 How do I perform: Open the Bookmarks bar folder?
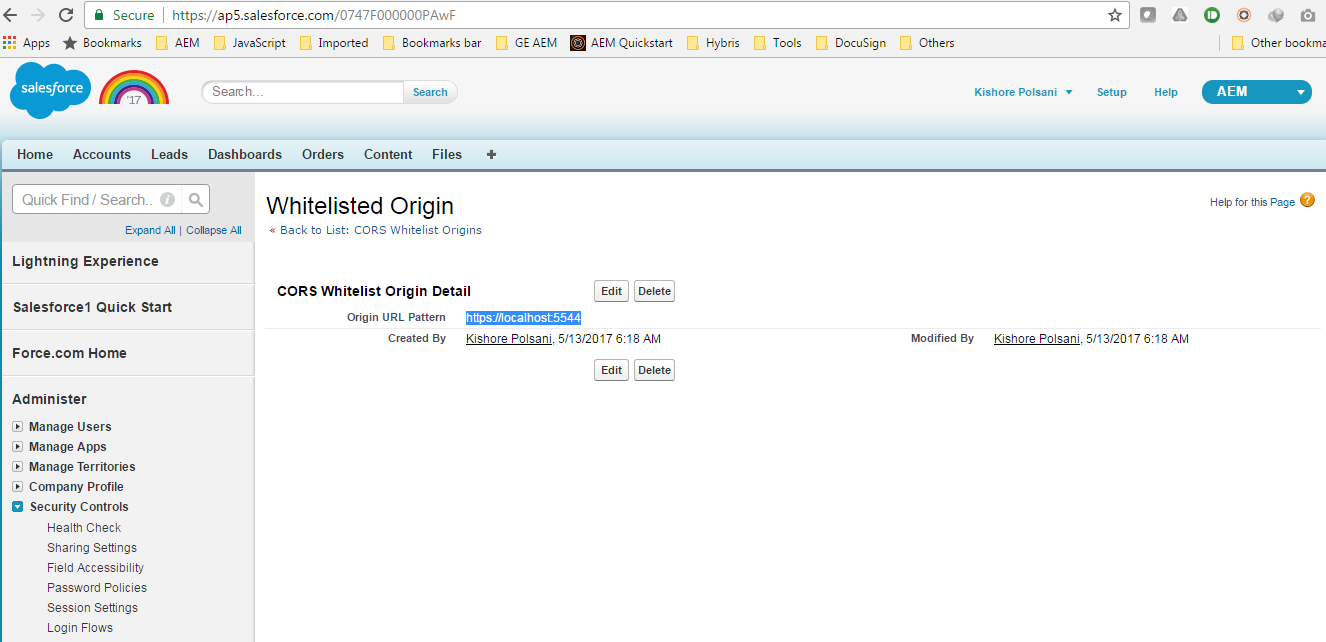[x=431, y=43]
